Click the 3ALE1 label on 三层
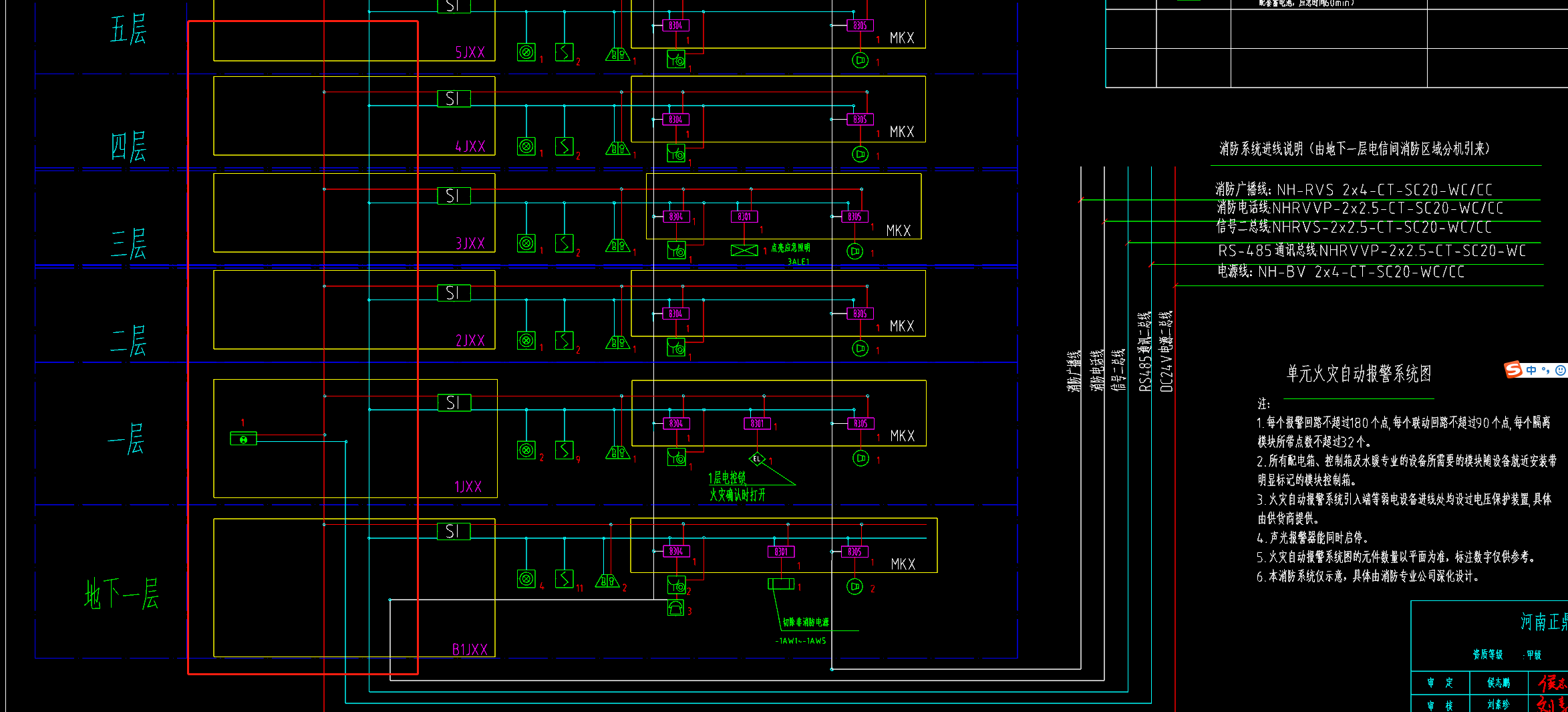1568x712 pixels. click(x=798, y=261)
